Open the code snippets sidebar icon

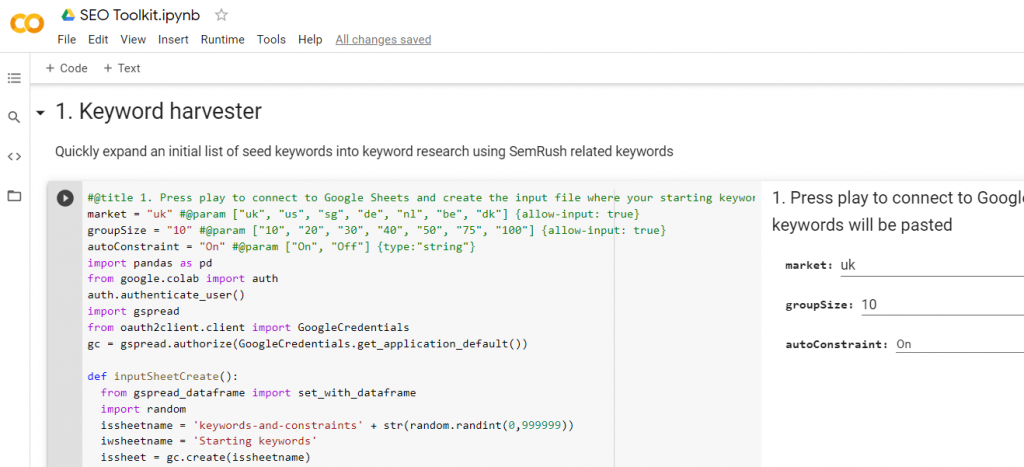click(14, 157)
